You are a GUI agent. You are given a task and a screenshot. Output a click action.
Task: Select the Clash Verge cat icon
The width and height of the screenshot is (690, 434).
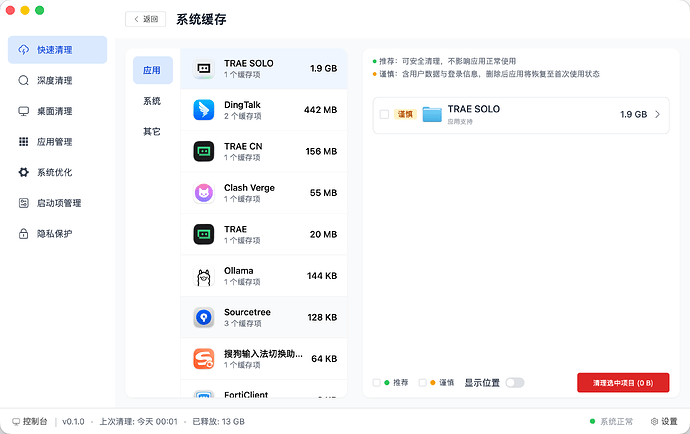(x=204, y=193)
